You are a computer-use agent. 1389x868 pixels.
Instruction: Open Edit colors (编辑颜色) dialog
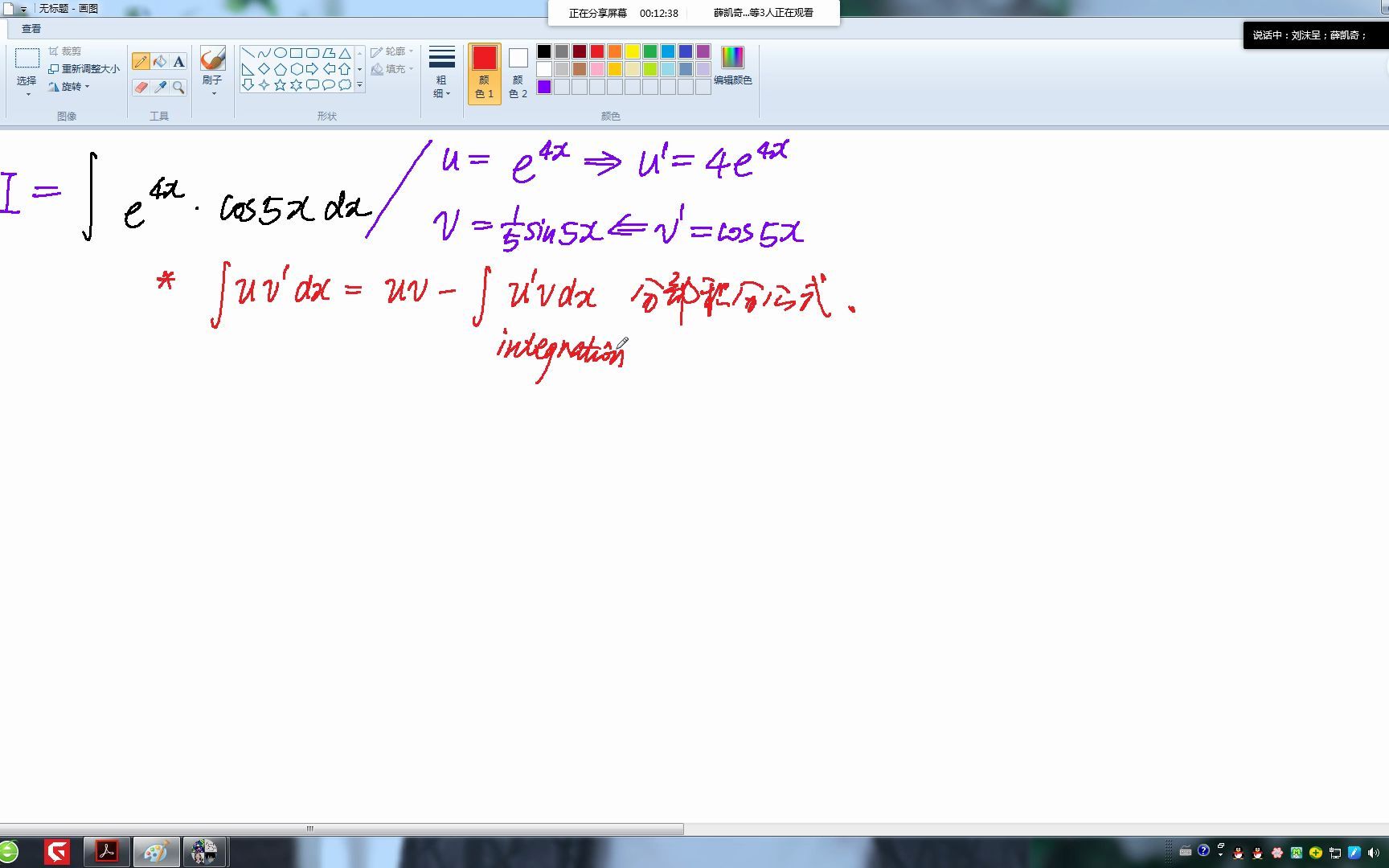click(732, 66)
